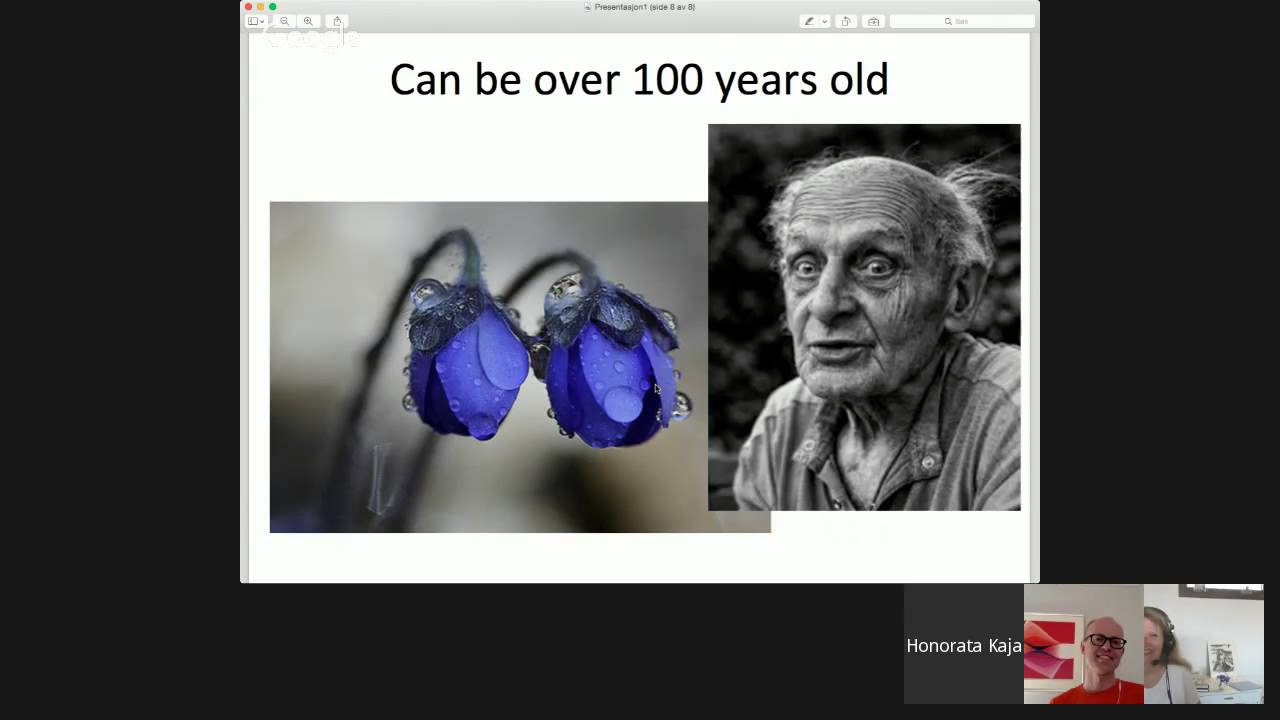The width and height of the screenshot is (1280, 720).
Task: Select the Honorata Kaja participant tile
Action: [964, 645]
